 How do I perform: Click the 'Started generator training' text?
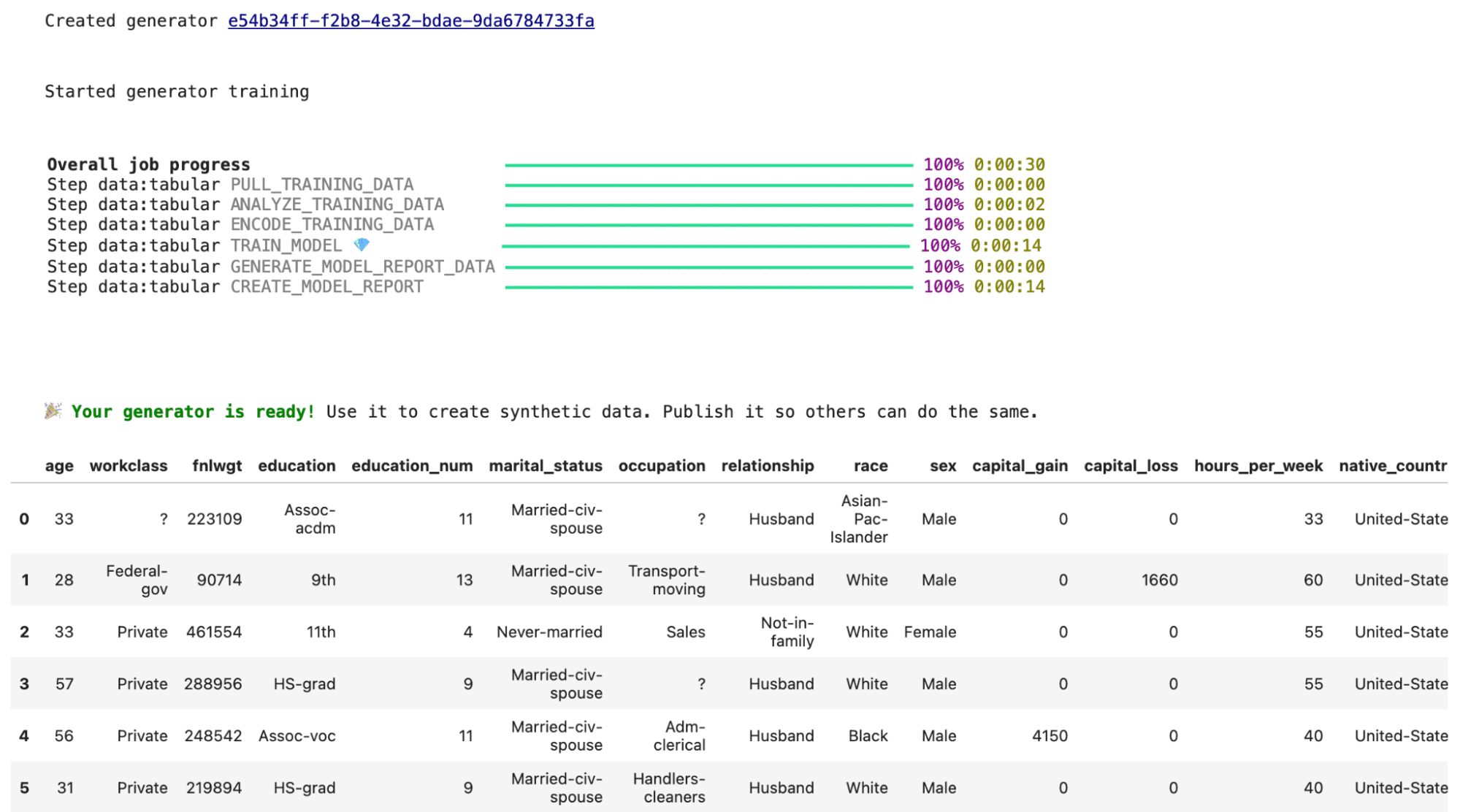177,91
